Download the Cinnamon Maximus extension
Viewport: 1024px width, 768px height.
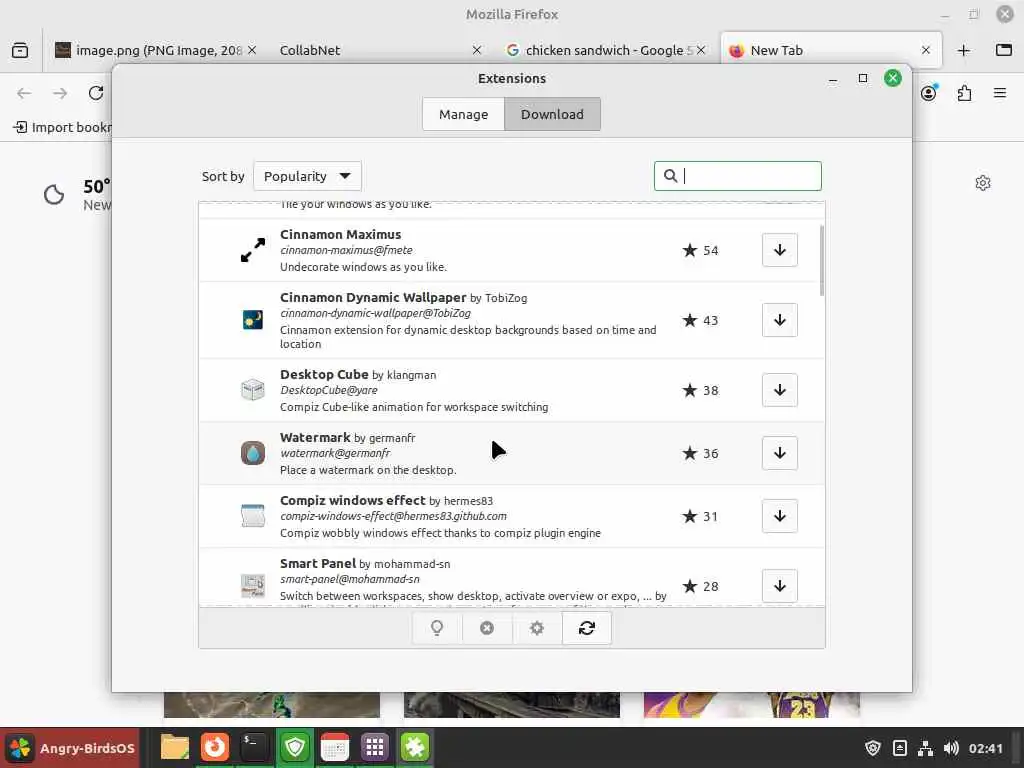pyautogui.click(x=779, y=250)
